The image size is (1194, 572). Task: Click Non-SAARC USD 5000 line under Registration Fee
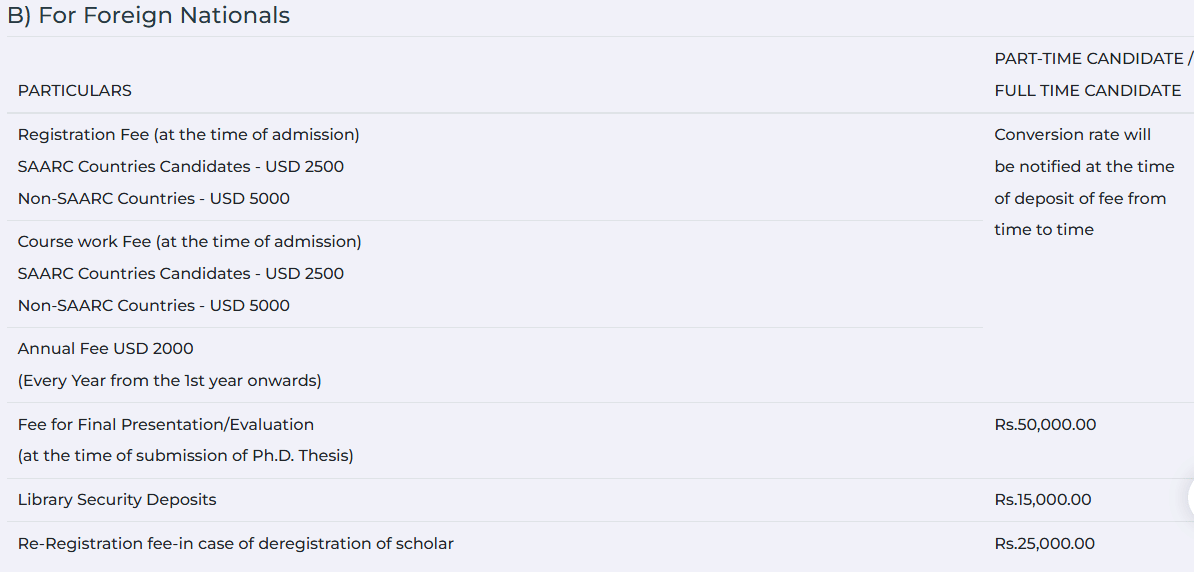153,199
